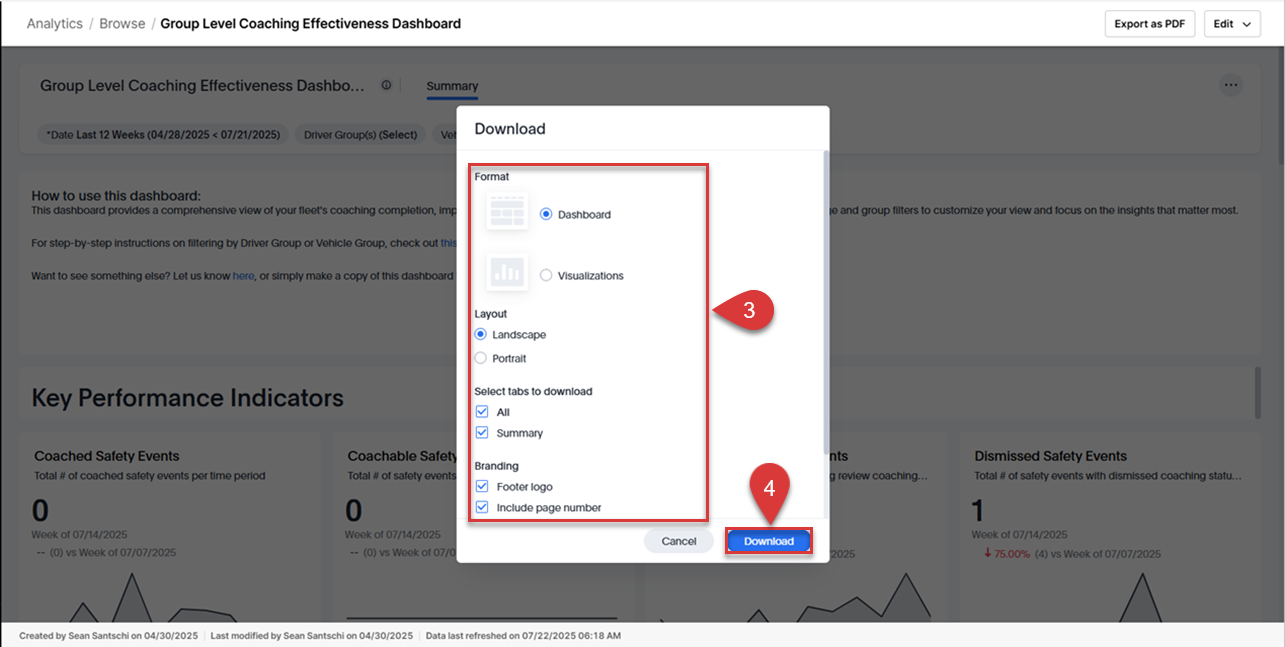
Task: Click the Download confirmation button
Action: coord(768,540)
